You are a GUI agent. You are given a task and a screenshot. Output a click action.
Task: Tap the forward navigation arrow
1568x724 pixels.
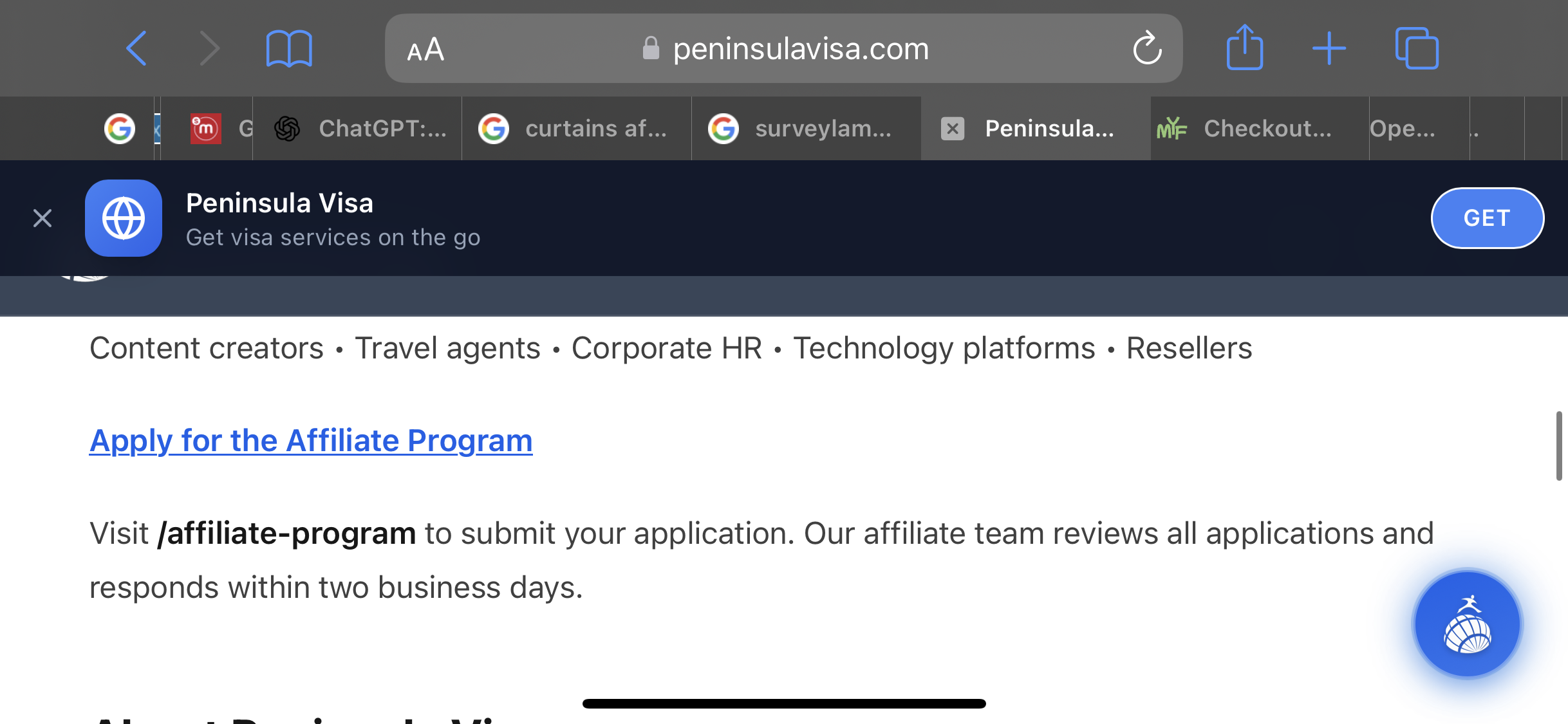210,48
